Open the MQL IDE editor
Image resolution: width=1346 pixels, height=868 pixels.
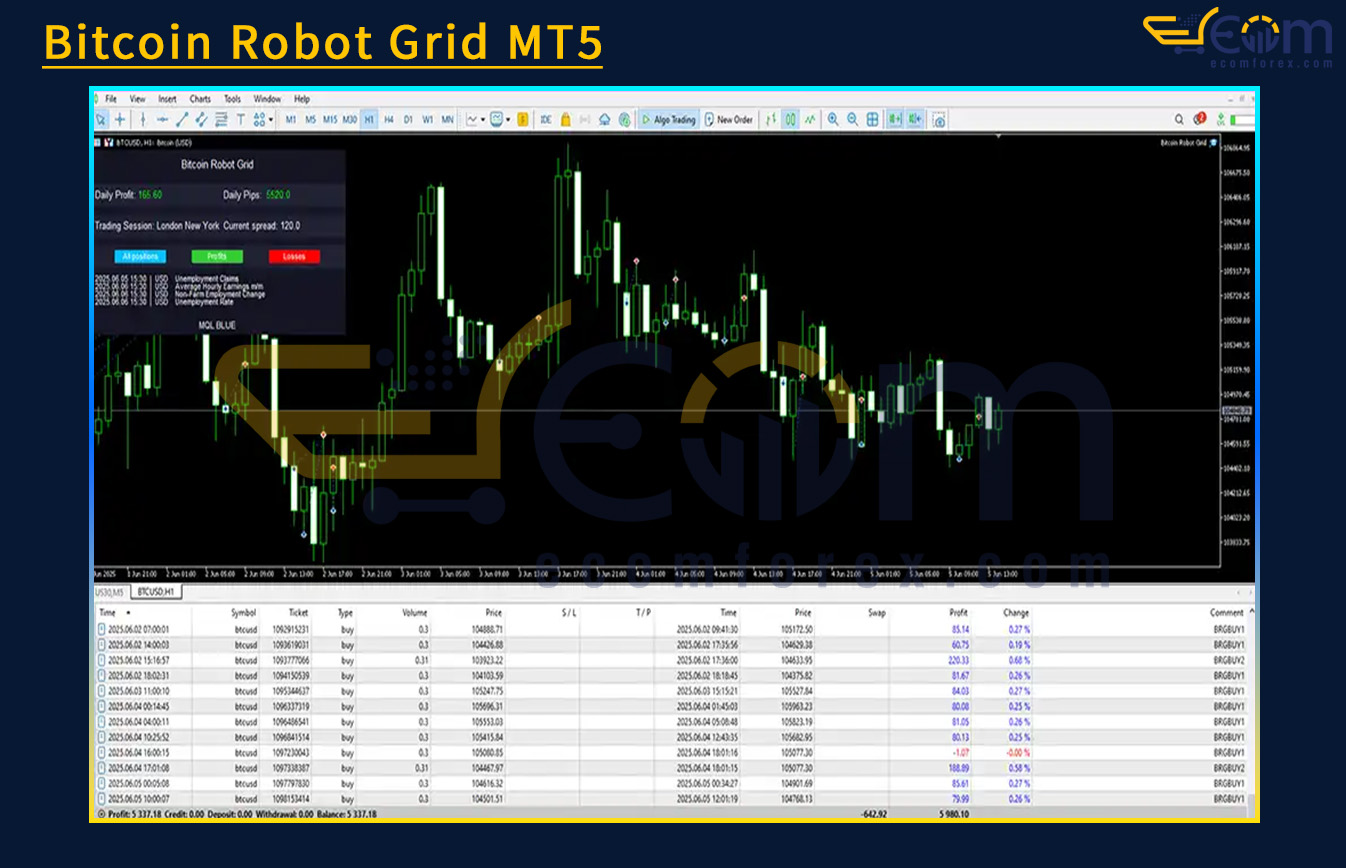tap(546, 120)
